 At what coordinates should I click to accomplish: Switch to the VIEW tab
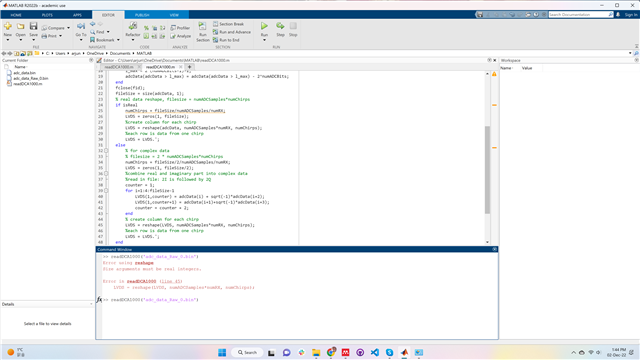pyautogui.click(x=174, y=15)
